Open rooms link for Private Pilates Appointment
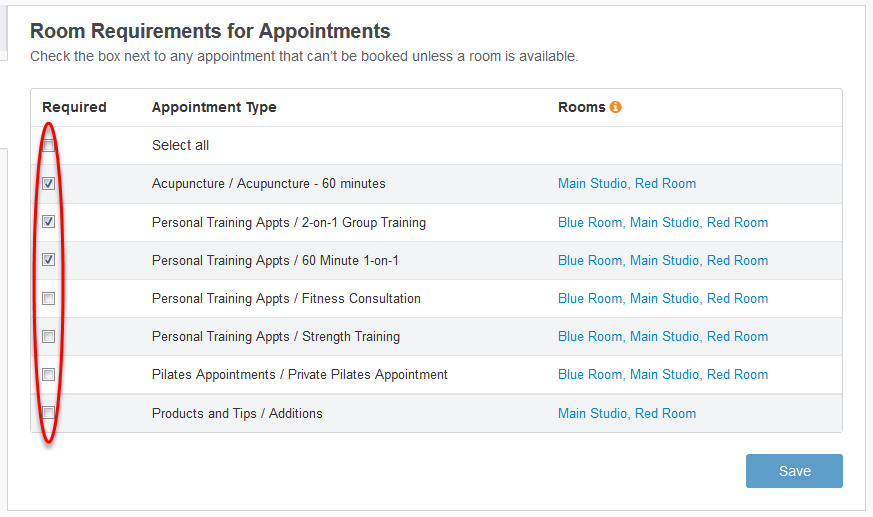 [x=663, y=375]
